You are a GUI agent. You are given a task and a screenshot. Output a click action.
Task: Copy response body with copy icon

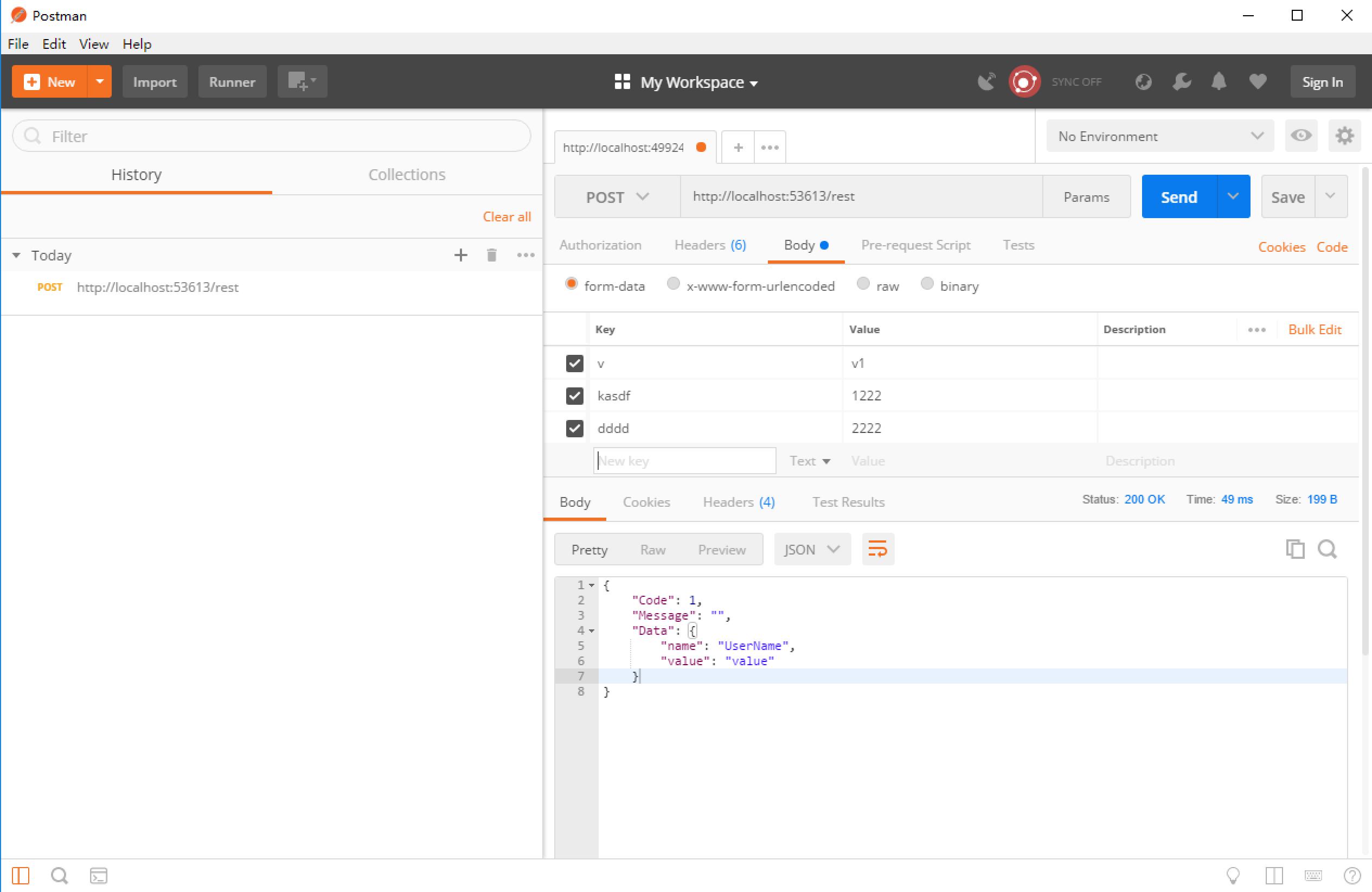pos(1295,549)
